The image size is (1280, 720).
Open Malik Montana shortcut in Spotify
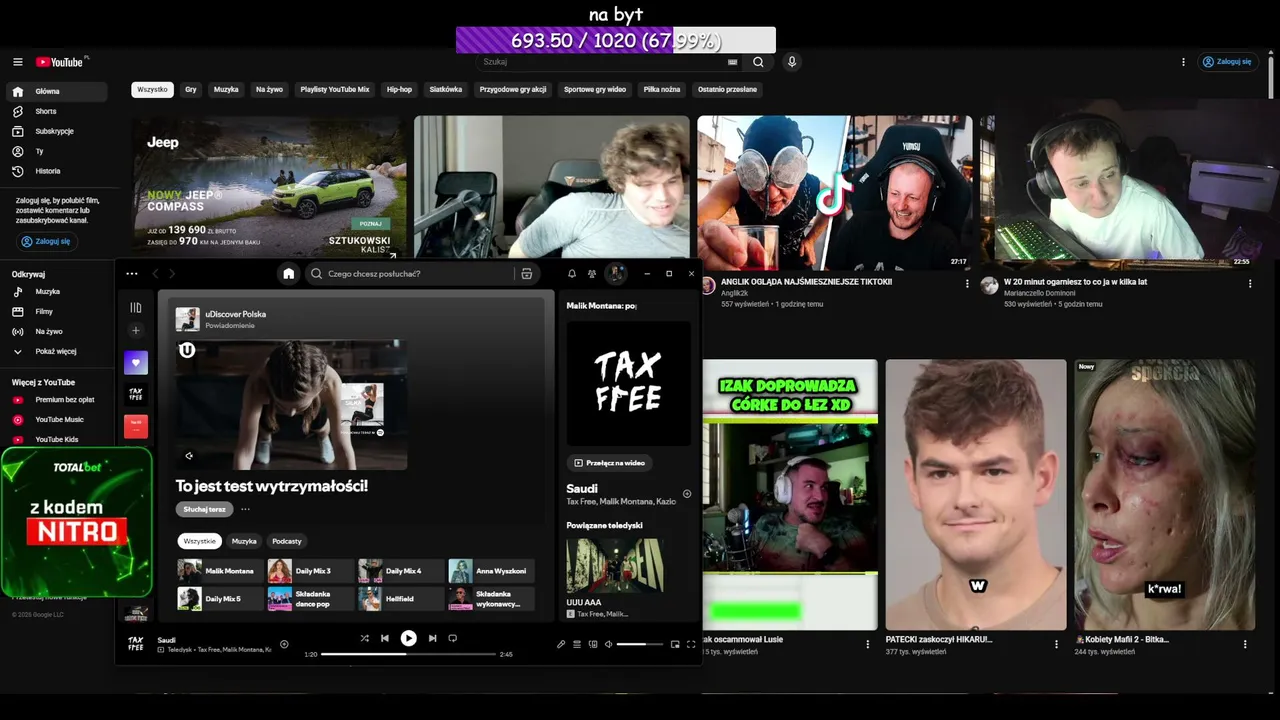(x=220, y=571)
